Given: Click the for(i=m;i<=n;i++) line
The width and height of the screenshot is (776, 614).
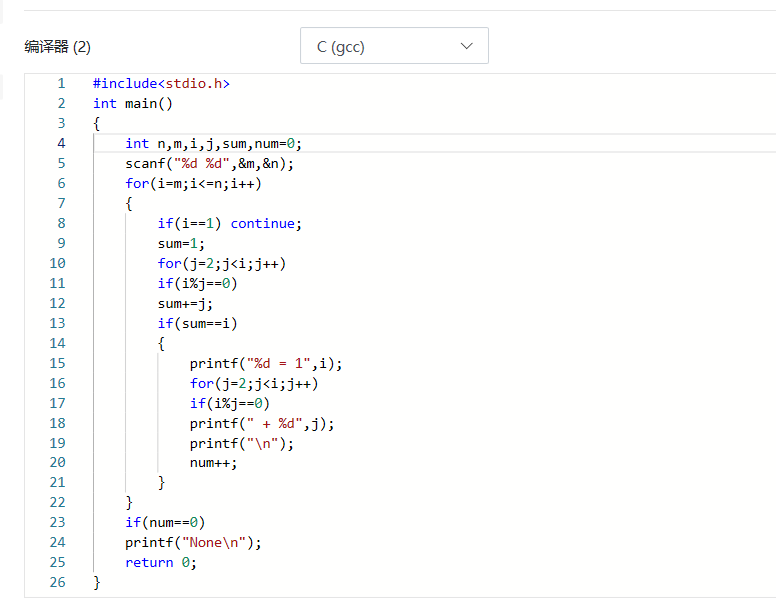Looking at the screenshot, I should point(193,184).
